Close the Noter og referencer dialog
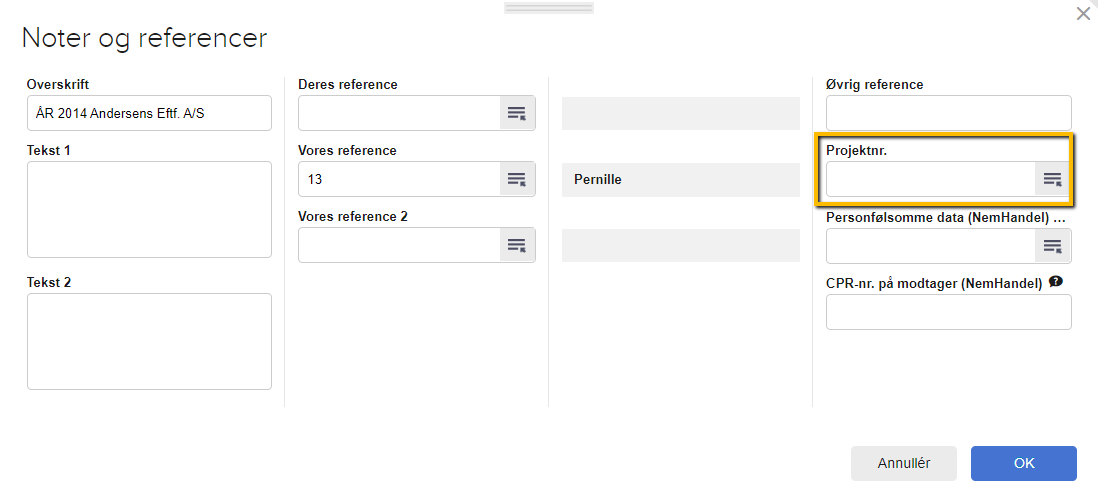The image size is (1098, 502). pyautogui.click(x=1082, y=14)
